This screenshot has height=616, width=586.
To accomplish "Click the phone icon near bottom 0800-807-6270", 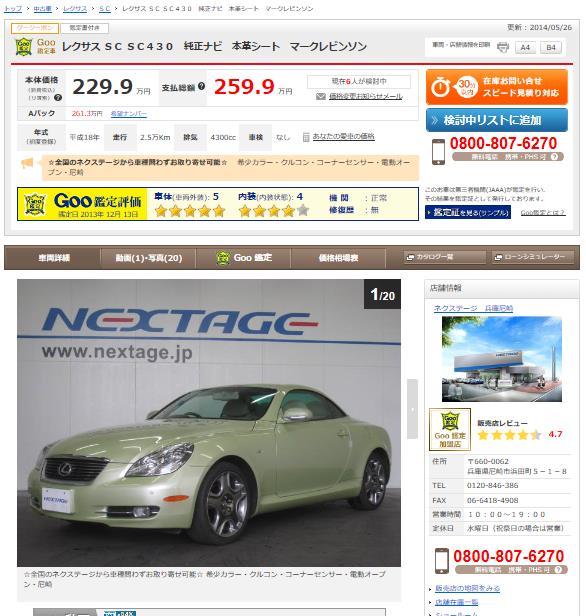I will pyautogui.click(x=441, y=561).
